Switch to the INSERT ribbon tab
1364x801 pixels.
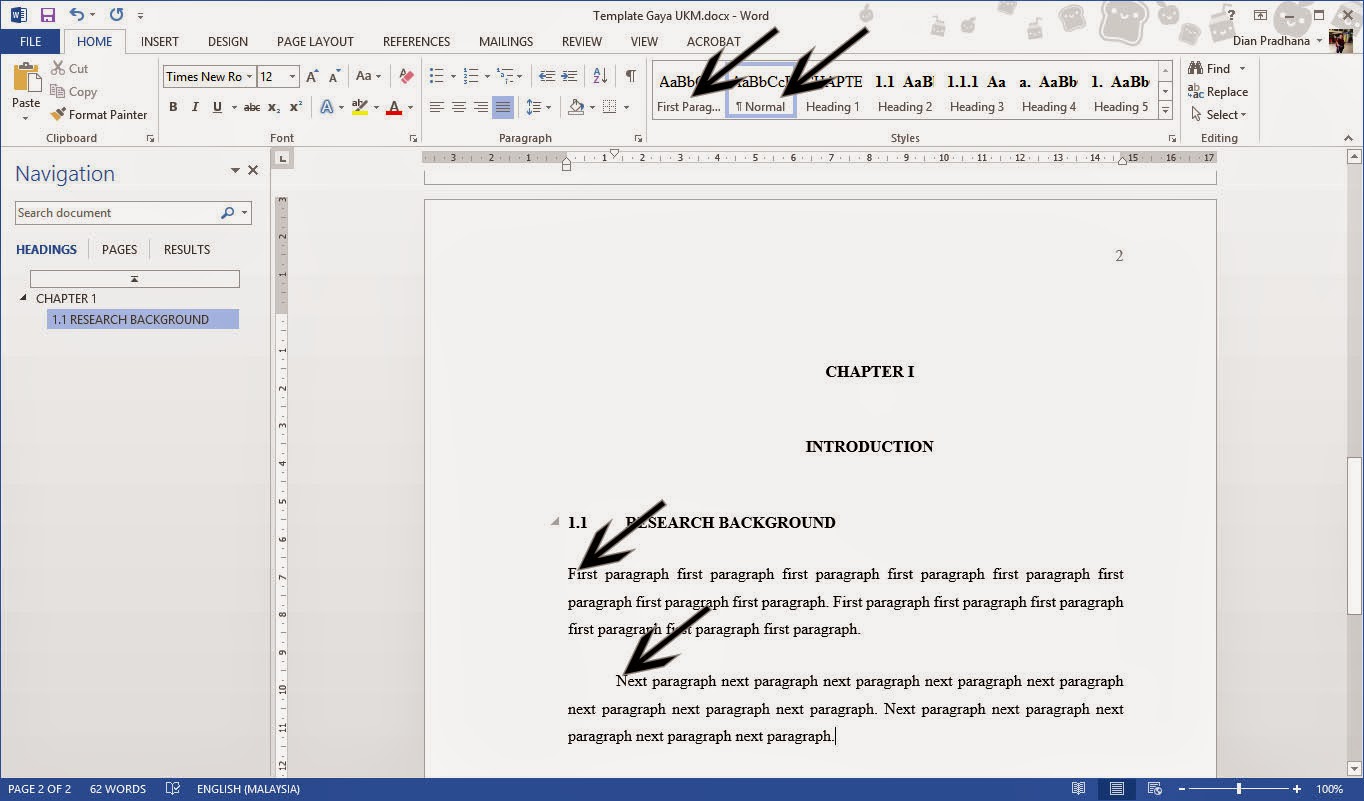point(159,41)
